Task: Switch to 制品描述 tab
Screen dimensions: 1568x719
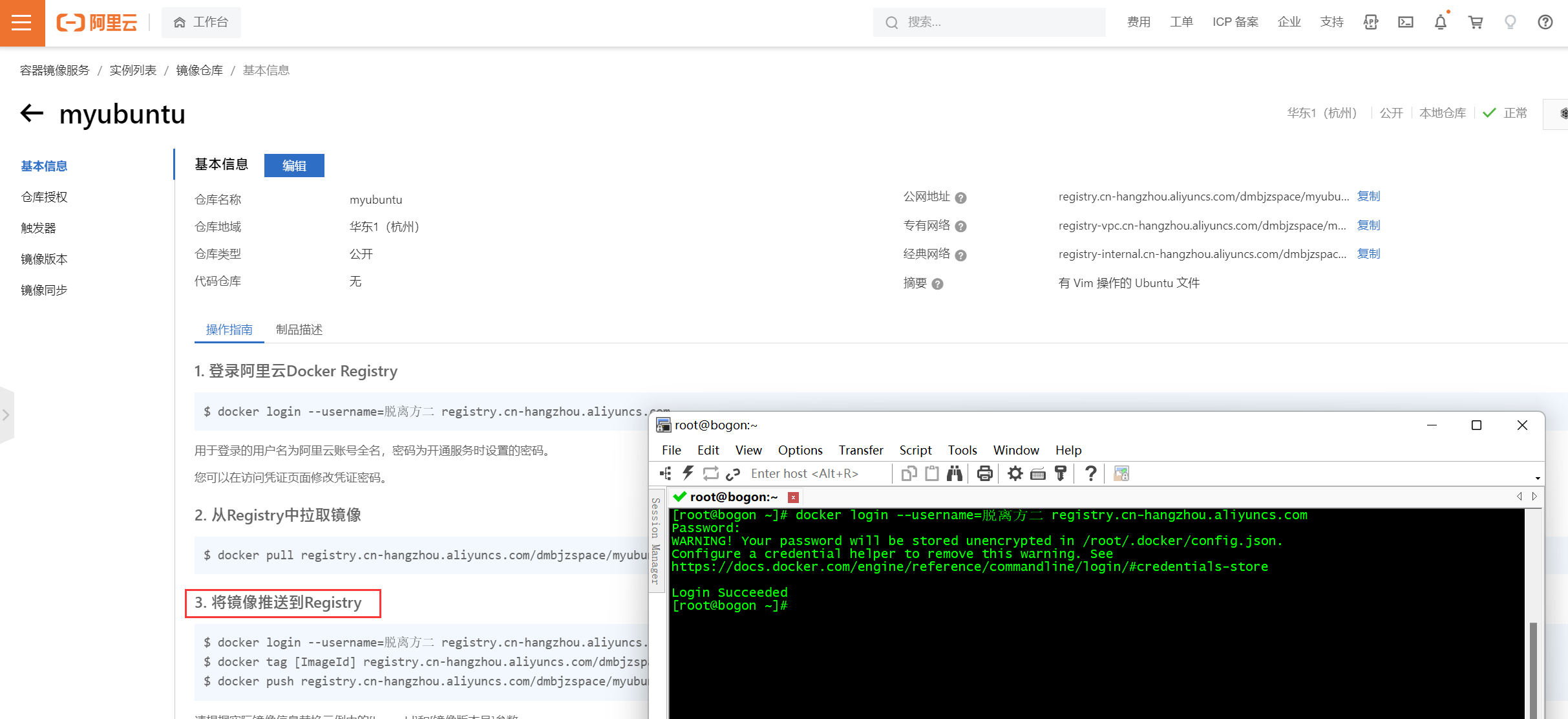Action: pos(299,330)
